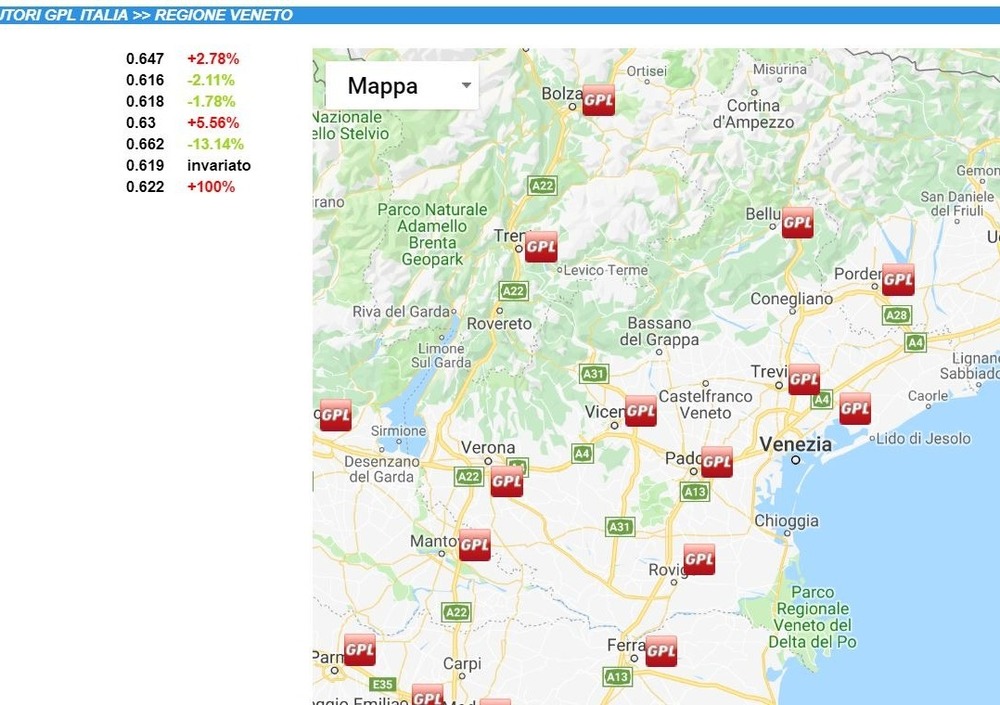Select the +2.78% price change

pyautogui.click(x=213, y=59)
